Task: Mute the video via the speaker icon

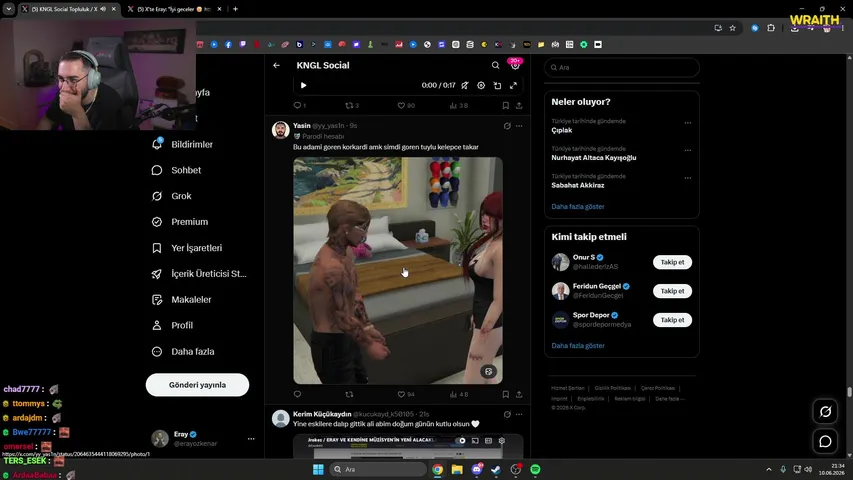Action: 465,85
